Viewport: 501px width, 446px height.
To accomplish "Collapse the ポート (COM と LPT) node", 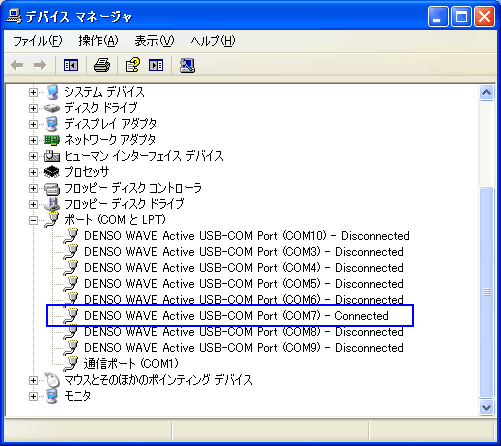I will (x=33, y=220).
